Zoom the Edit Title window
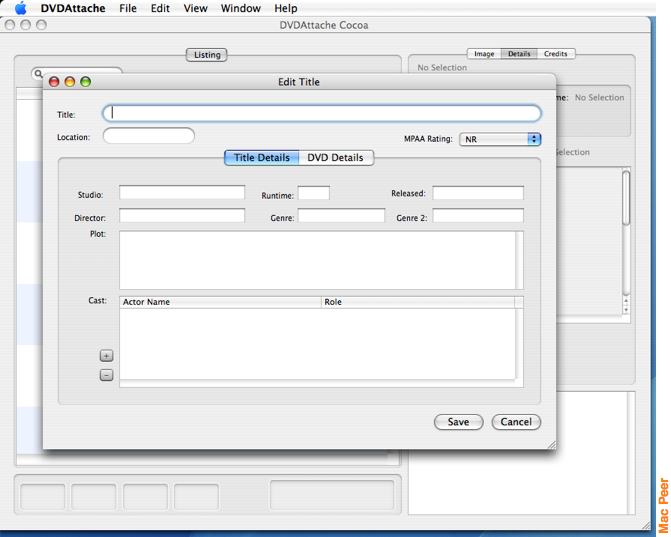The image size is (671, 537). coord(86,82)
